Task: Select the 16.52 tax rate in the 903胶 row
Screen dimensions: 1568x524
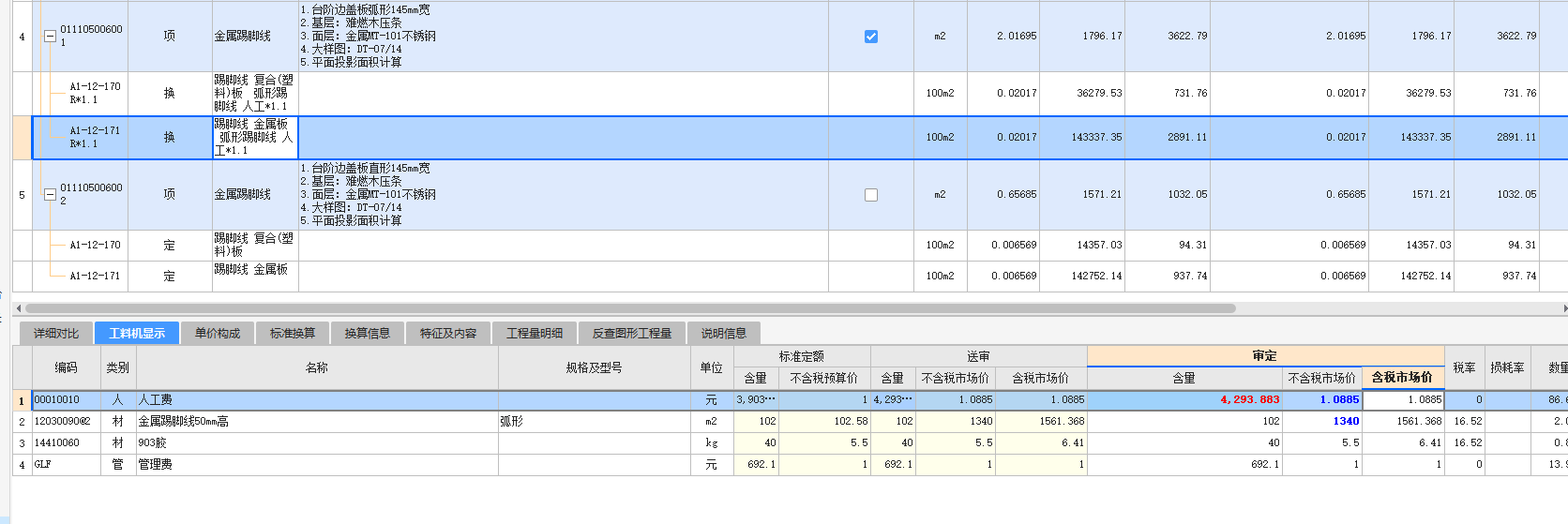Action: pyautogui.click(x=1465, y=442)
